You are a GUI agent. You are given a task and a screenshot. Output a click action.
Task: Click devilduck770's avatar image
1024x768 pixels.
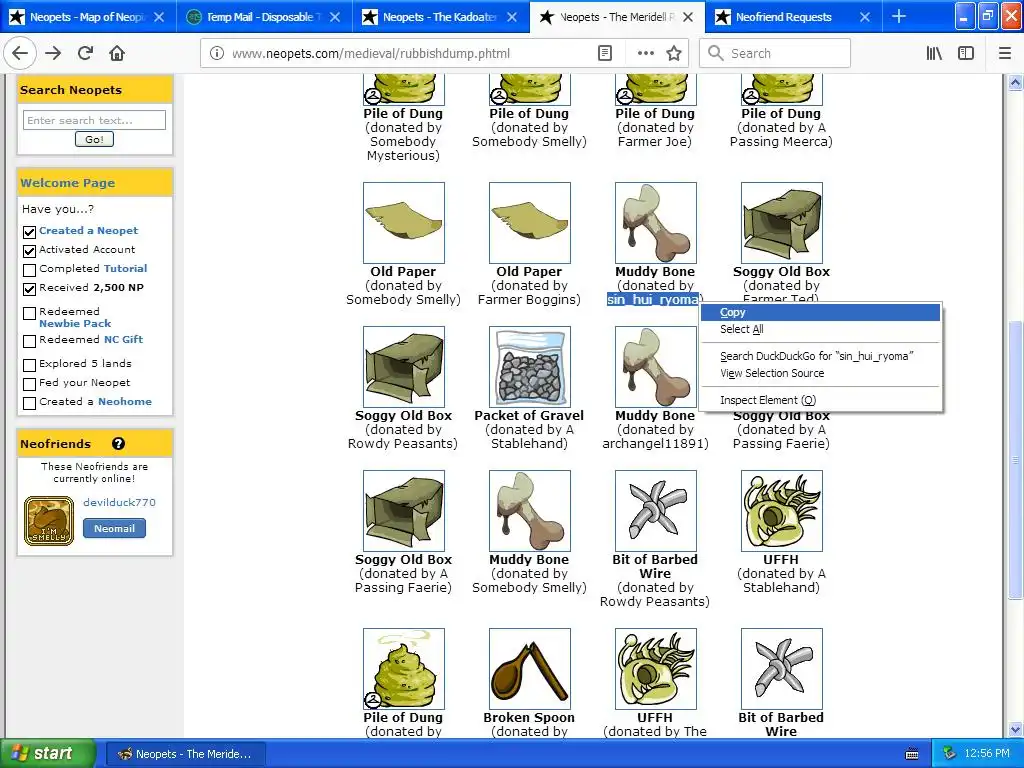[x=49, y=520]
